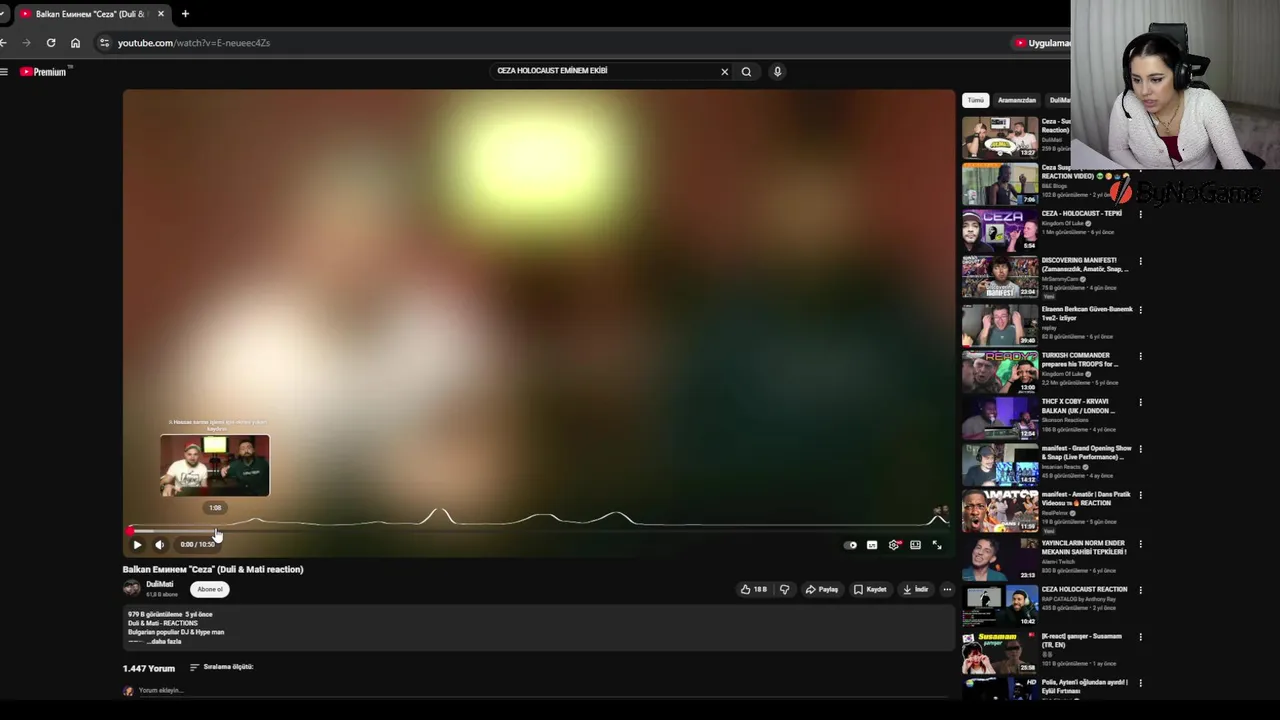
Task: Open the 5:54 CEZA thumbnail
Action: point(1000,231)
